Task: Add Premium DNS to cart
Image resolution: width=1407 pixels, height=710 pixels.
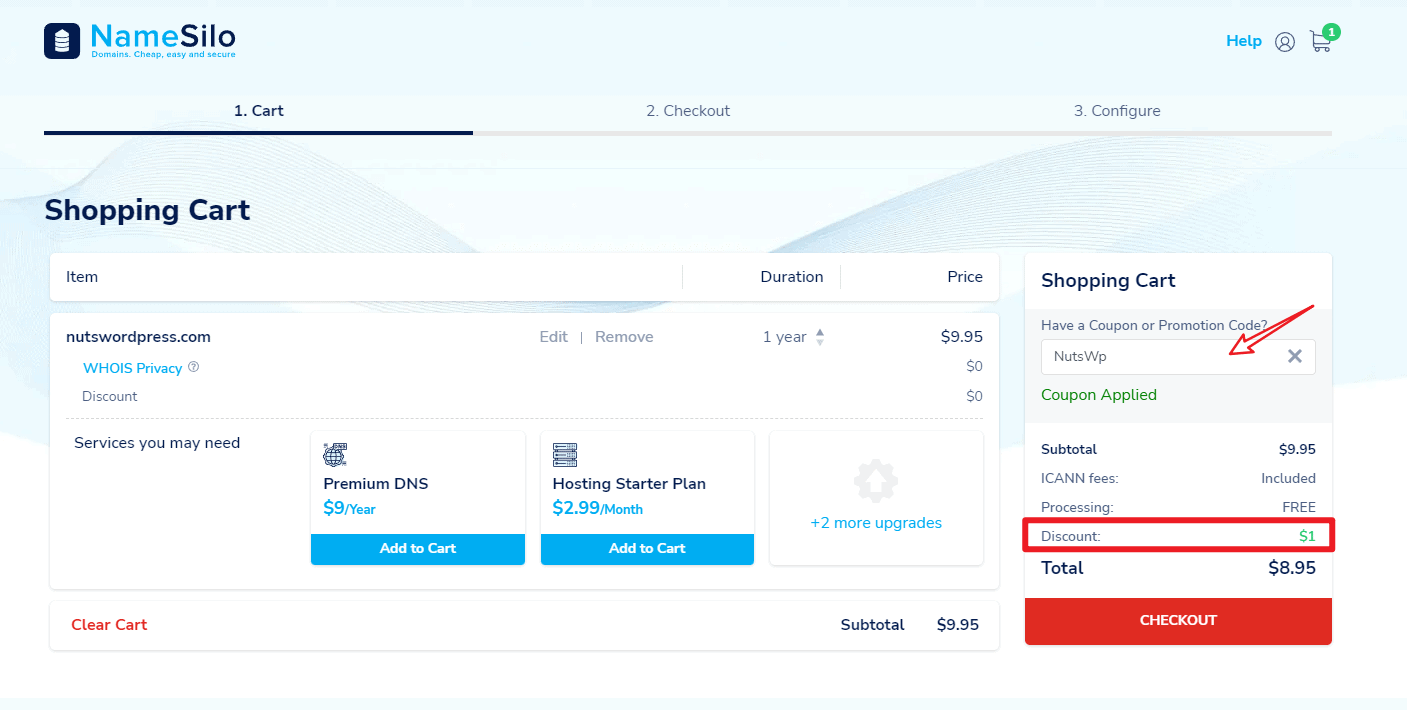Action: [x=417, y=548]
